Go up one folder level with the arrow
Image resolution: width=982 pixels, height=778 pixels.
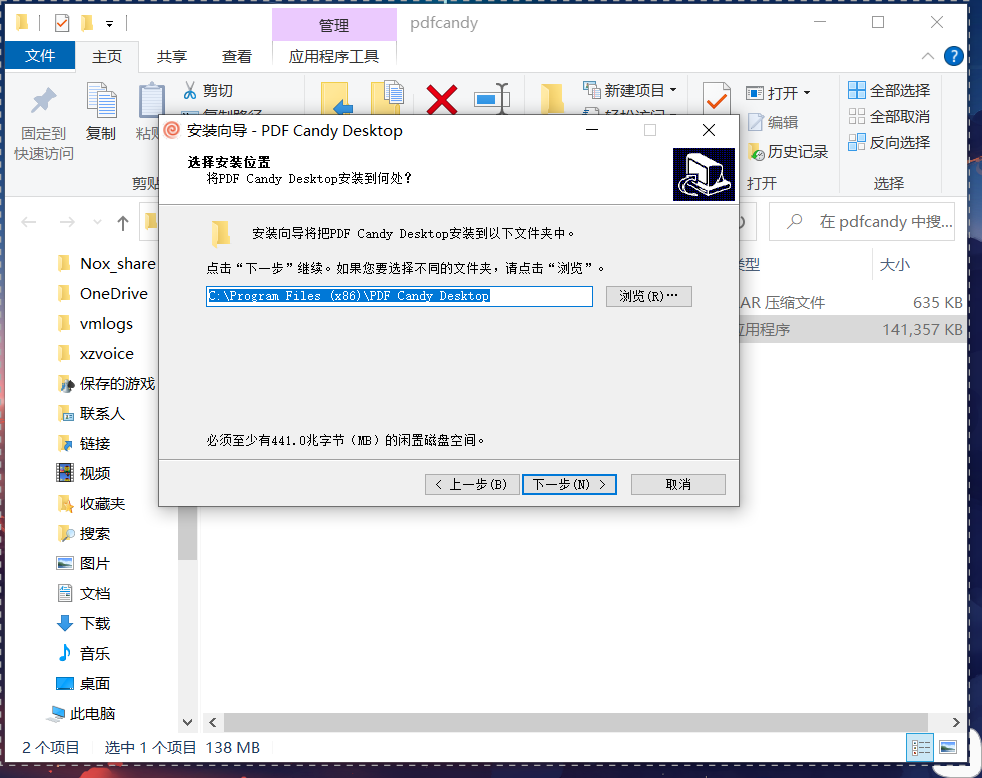point(123,222)
